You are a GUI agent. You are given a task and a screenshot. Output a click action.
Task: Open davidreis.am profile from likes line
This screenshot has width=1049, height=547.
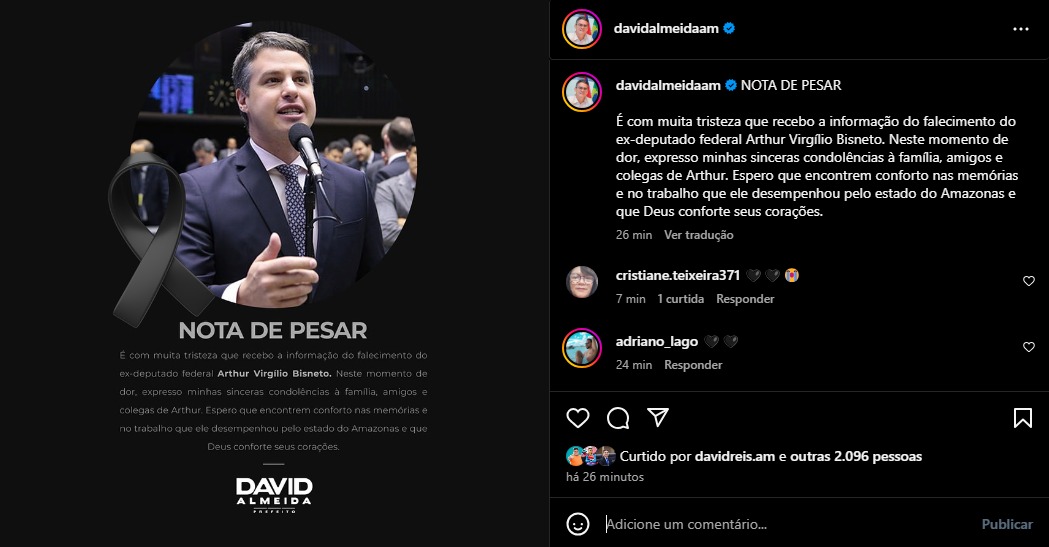coord(735,456)
